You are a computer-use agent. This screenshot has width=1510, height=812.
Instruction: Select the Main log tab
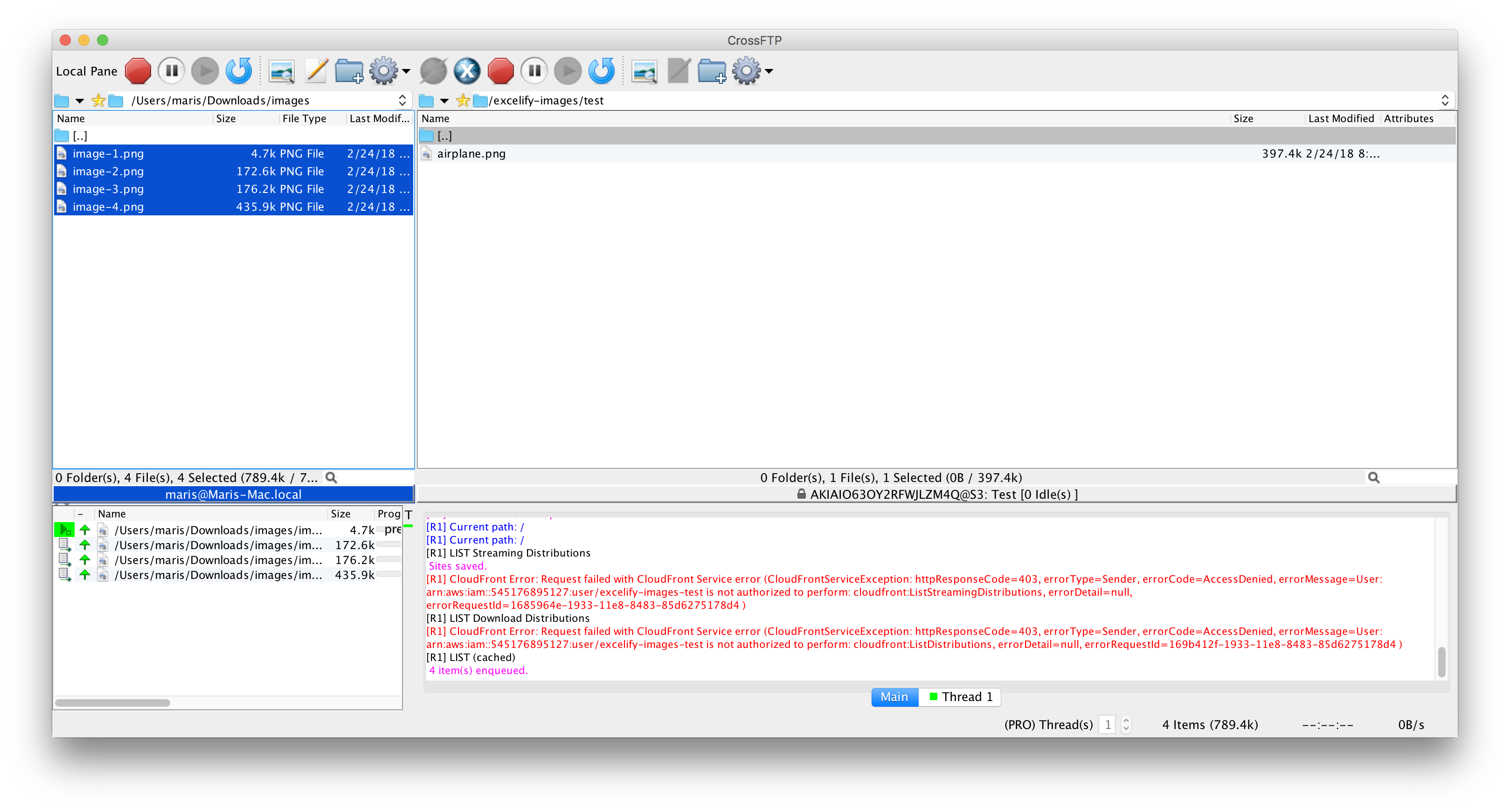click(x=894, y=696)
